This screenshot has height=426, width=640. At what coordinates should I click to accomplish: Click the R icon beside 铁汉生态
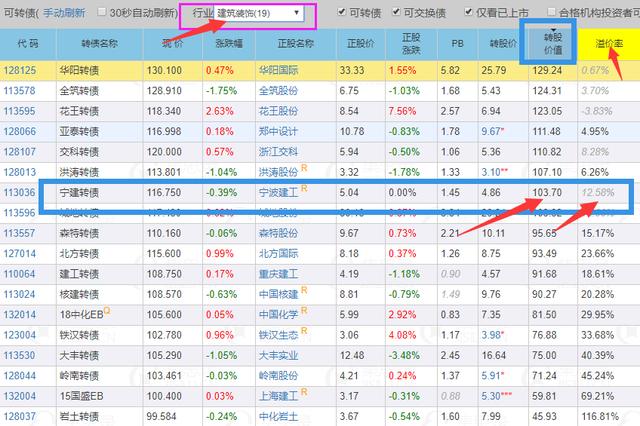(x=304, y=331)
